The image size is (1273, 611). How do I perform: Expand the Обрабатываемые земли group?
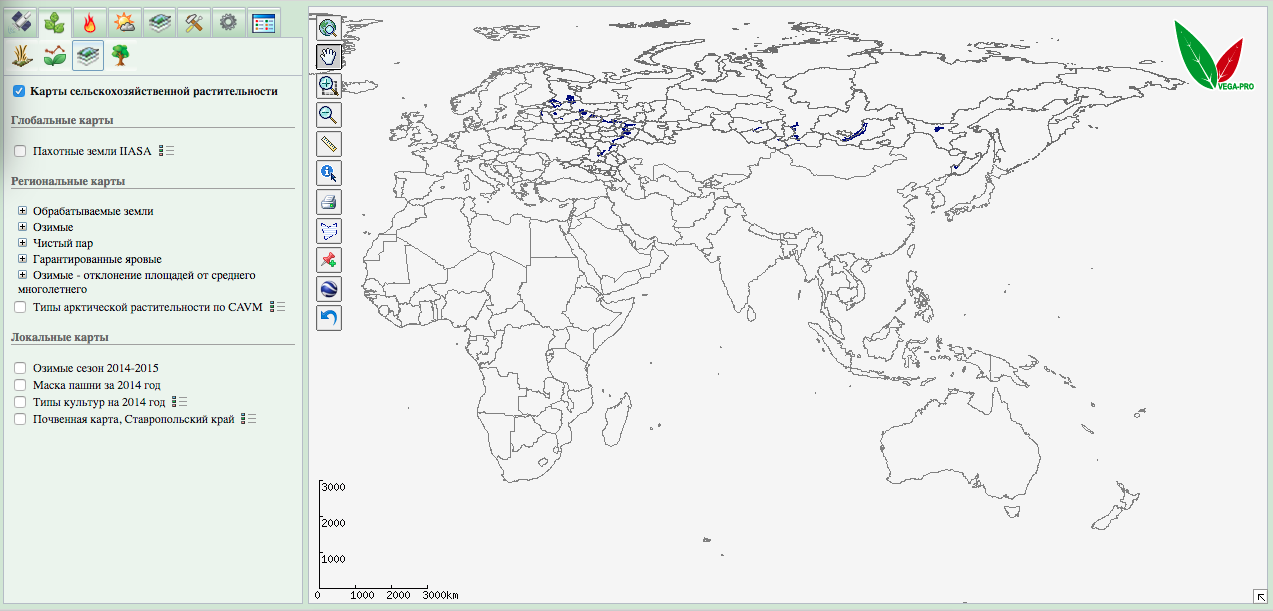click(x=22, y=211)
